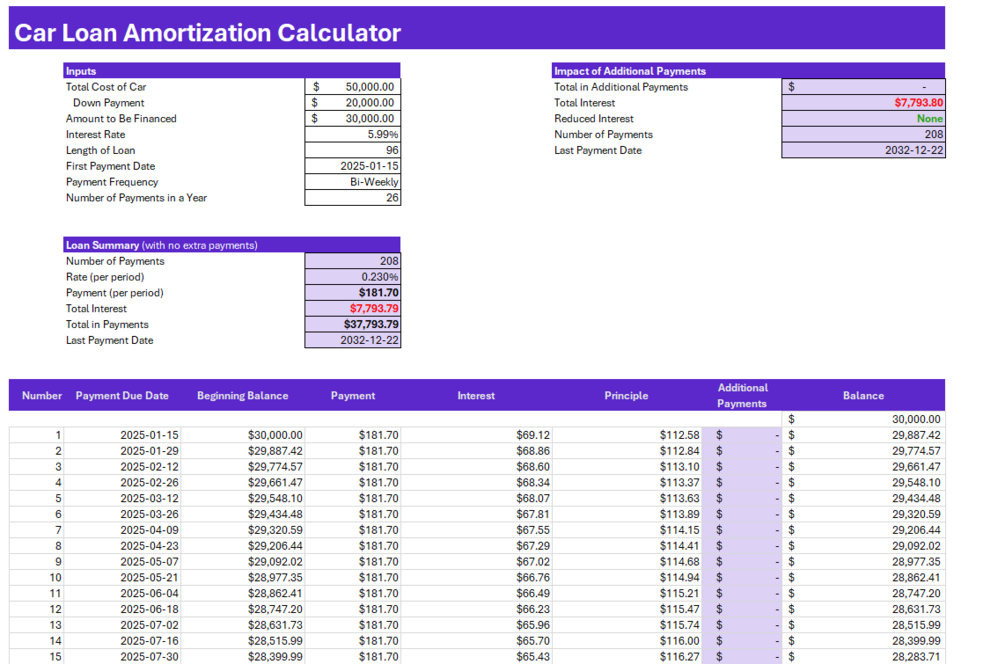
Task: Click Loan Summary Last Payment Date 2032-12-22
Action: coord(353,340)
